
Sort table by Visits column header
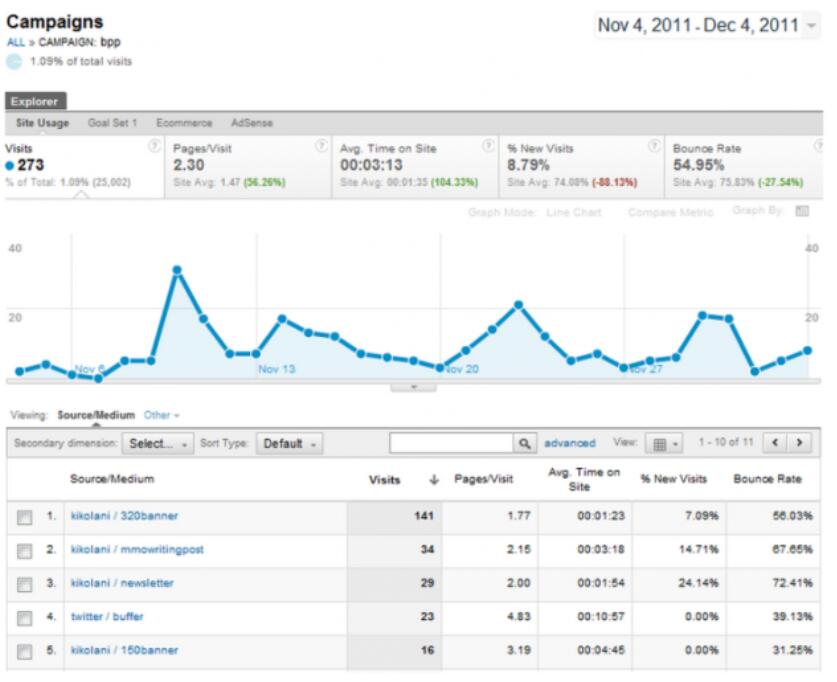coord(384,480)
